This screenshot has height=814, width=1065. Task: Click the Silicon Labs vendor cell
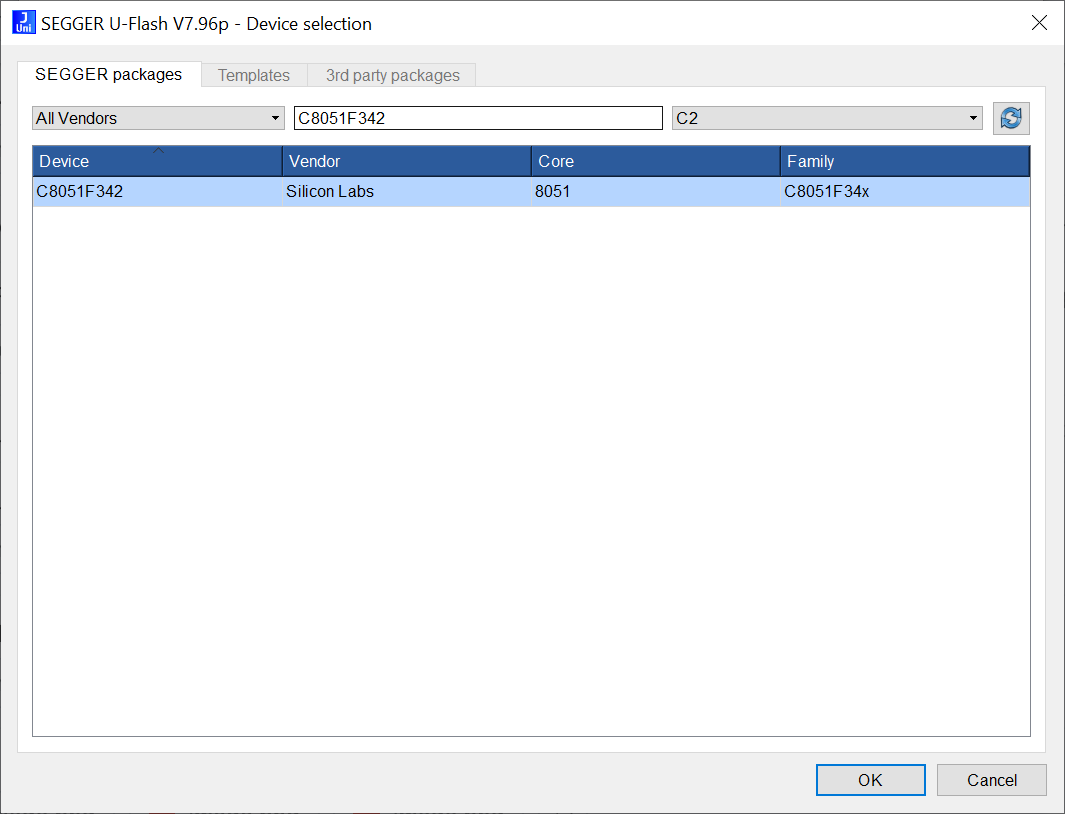407,192
